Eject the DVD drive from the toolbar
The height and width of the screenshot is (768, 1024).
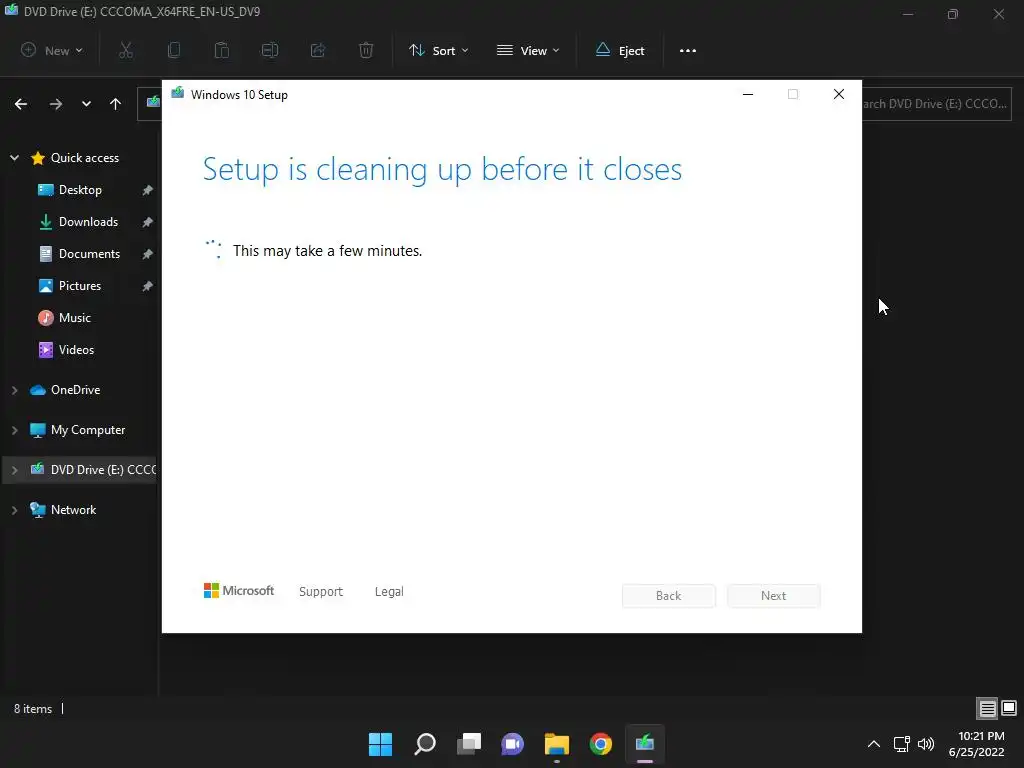pos(620,50)
